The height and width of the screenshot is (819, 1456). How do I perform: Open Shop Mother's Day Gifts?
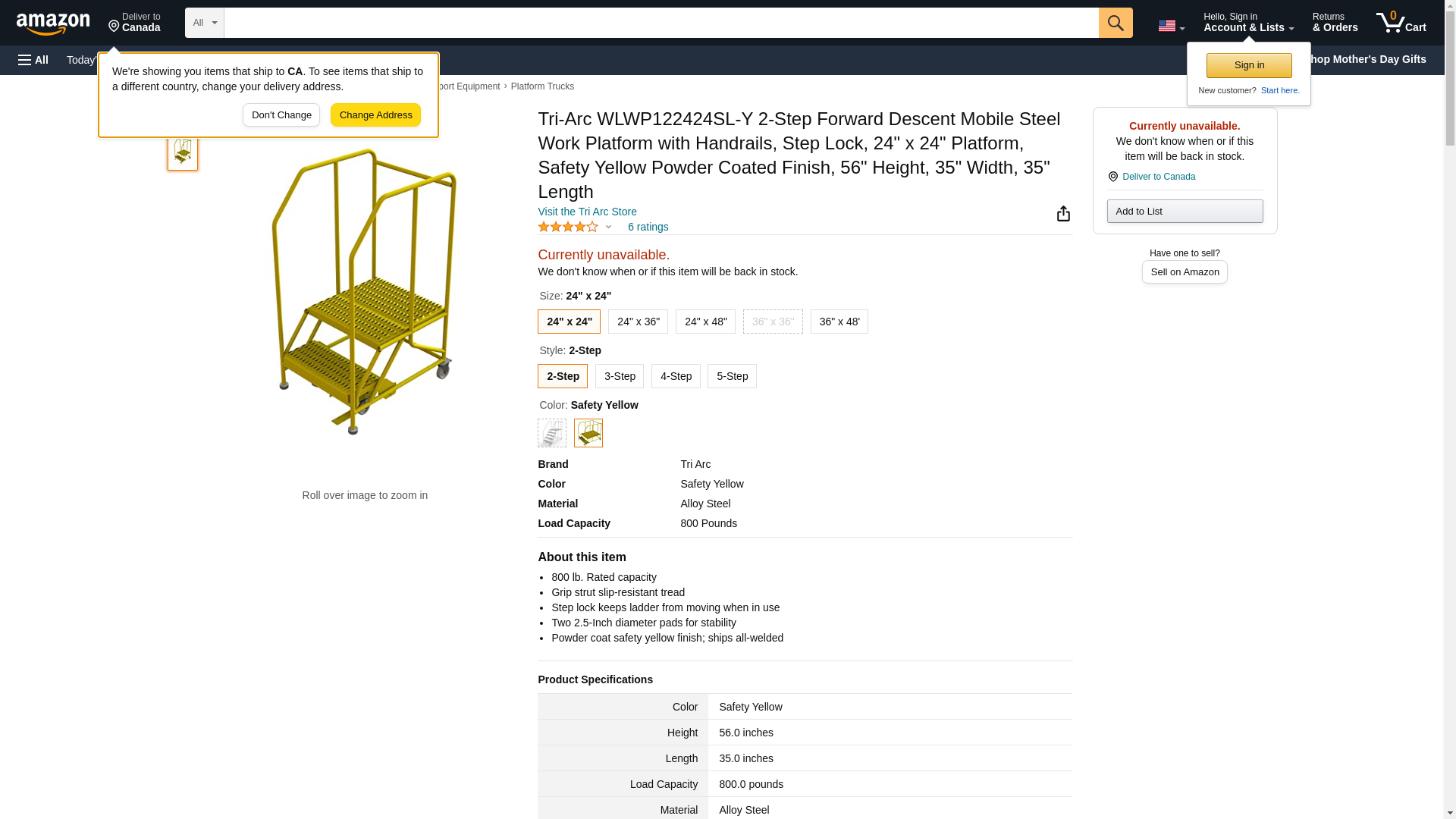[x=1371, y=59]
